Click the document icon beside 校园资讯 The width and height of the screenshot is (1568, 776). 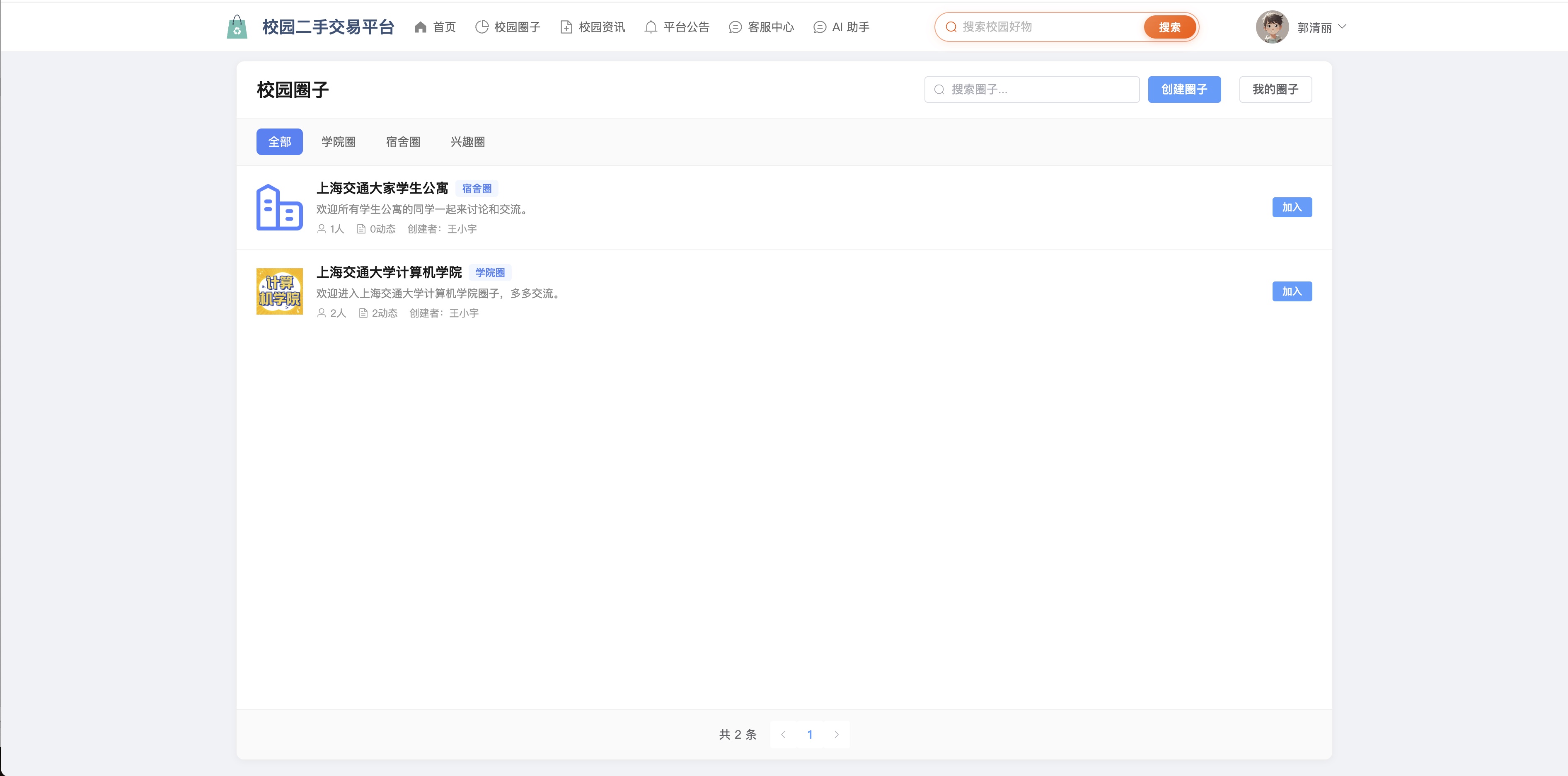tap(566, 27)
